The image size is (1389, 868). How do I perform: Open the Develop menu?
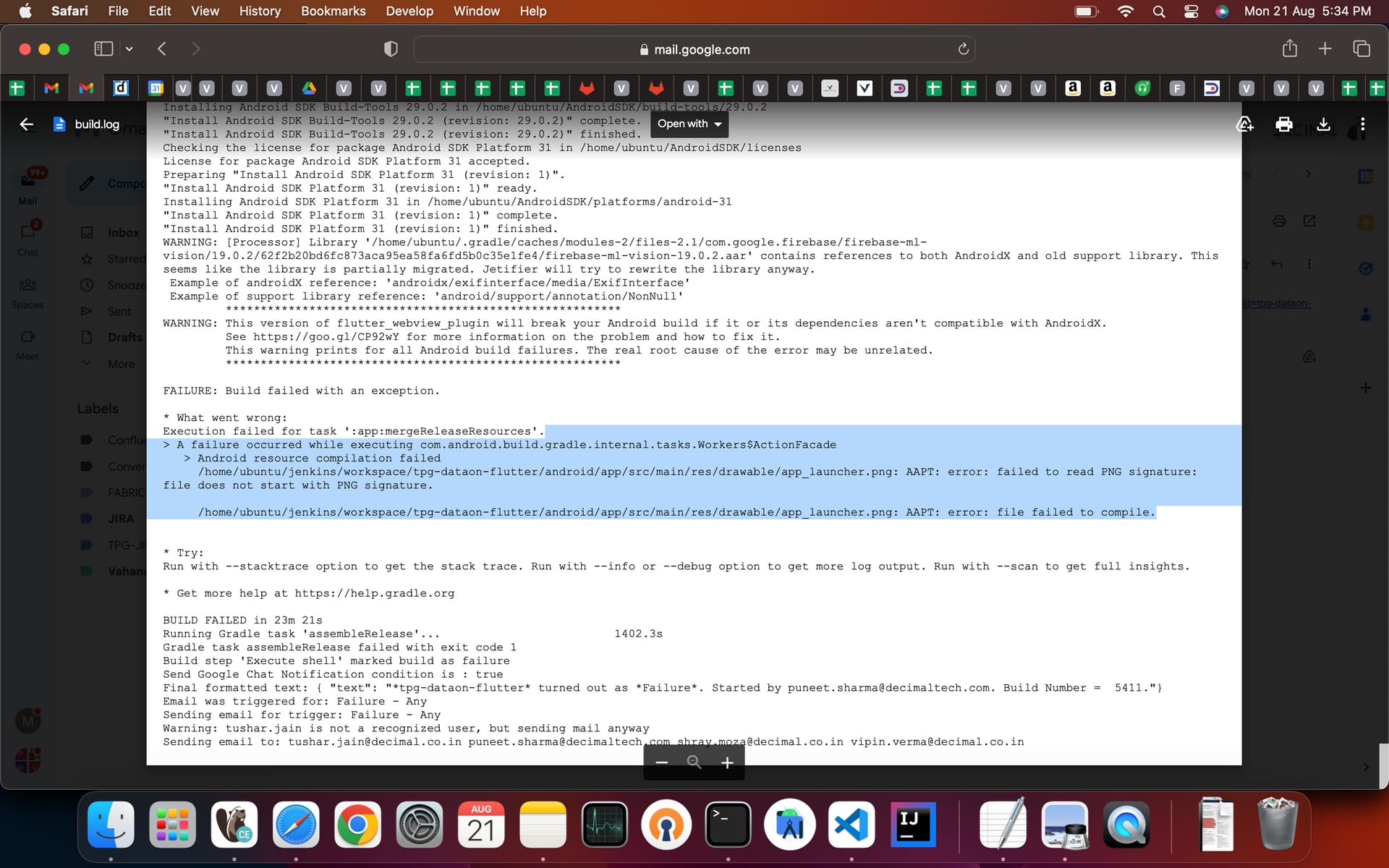point(409,11)
